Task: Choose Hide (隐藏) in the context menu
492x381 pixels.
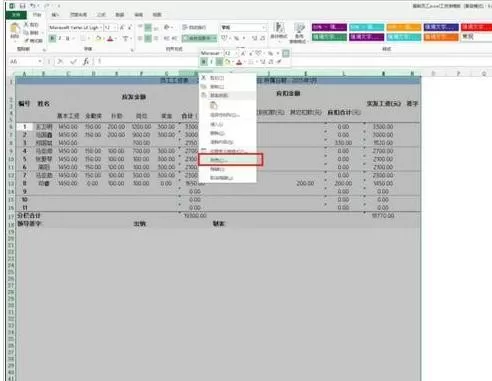Action: [228, 169]
